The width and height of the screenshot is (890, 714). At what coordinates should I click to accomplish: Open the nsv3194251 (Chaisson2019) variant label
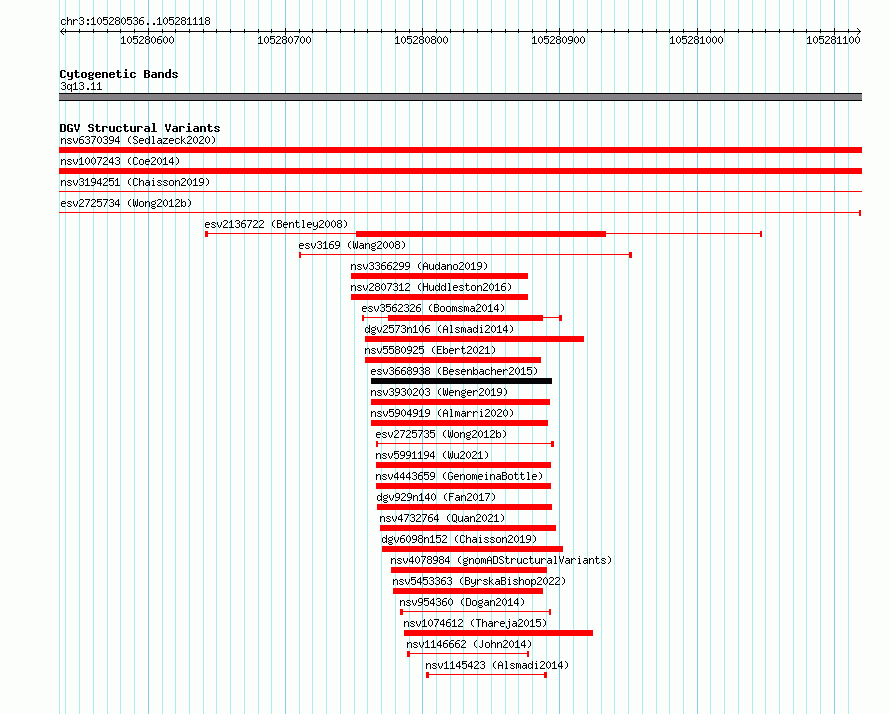click(135, 182)
